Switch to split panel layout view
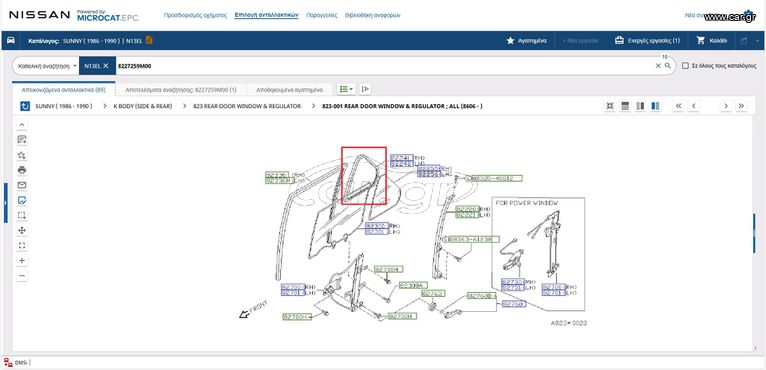The width and height of the screenshot is (766, 370). pos(640,106)
